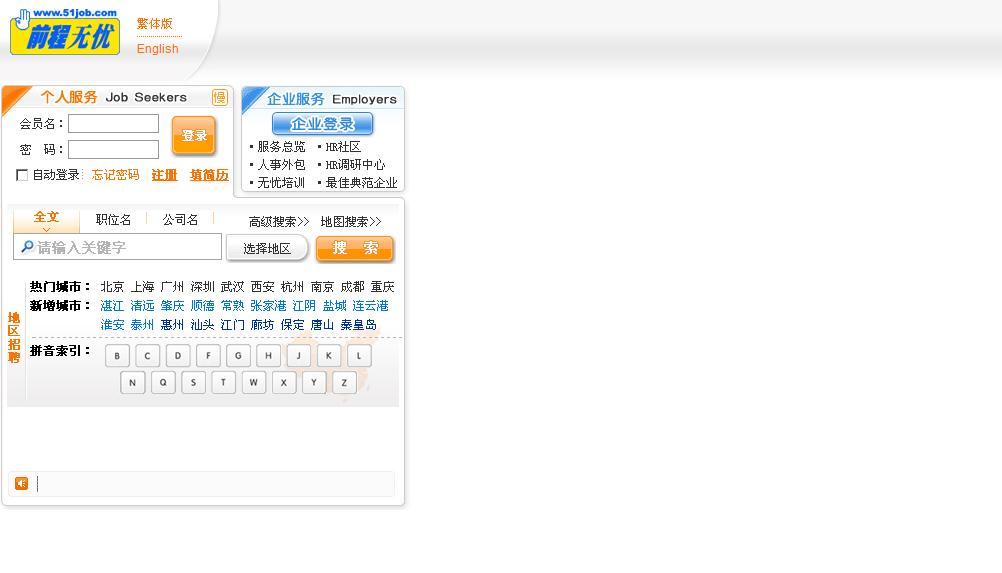This screenshot has height=573, width=1002.
Task: Switch to 繁体版 traditional version
Action: [155, 24]
